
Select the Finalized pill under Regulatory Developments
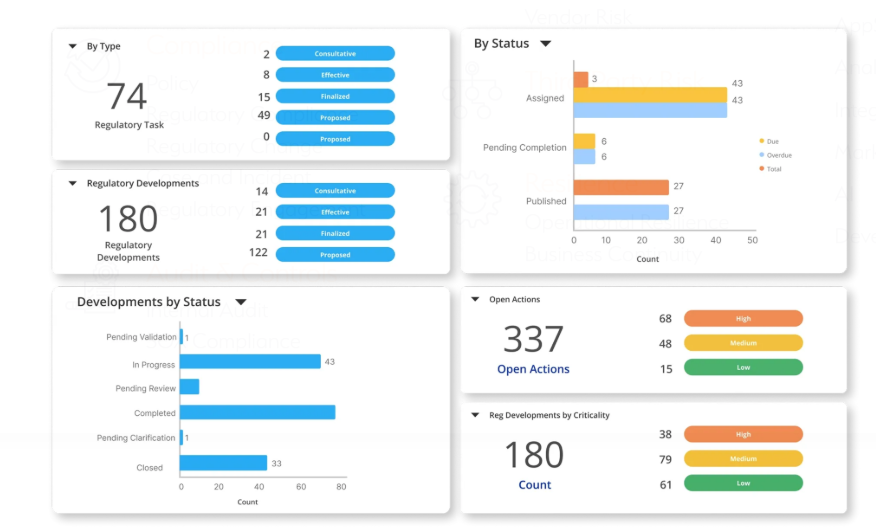point(335,233)
